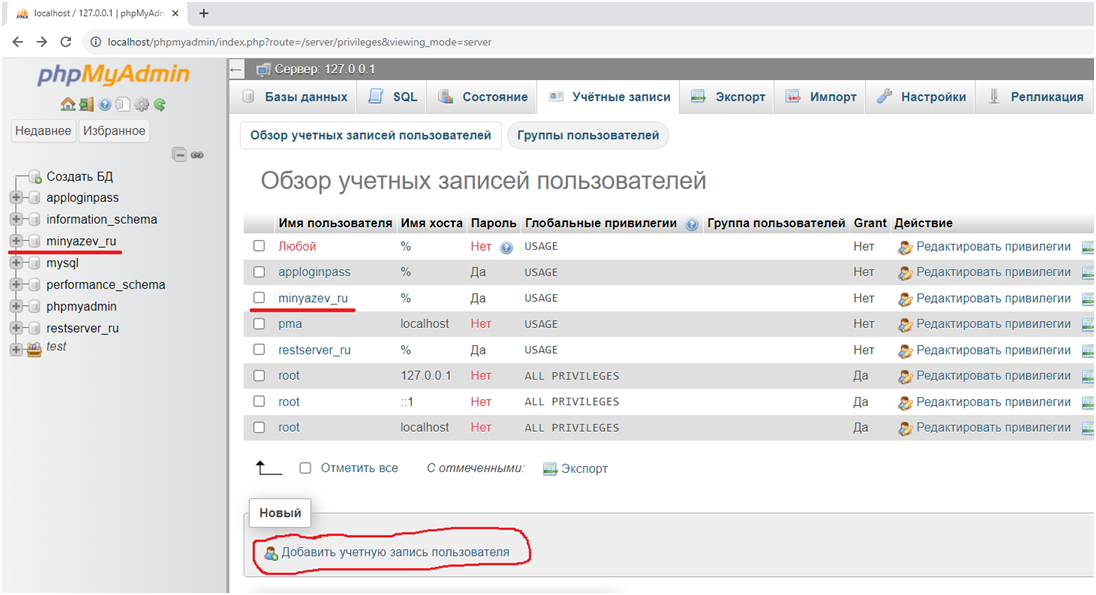Go back using the browser back arrow
Screen dimensions: 1096x595
(17, 42)
